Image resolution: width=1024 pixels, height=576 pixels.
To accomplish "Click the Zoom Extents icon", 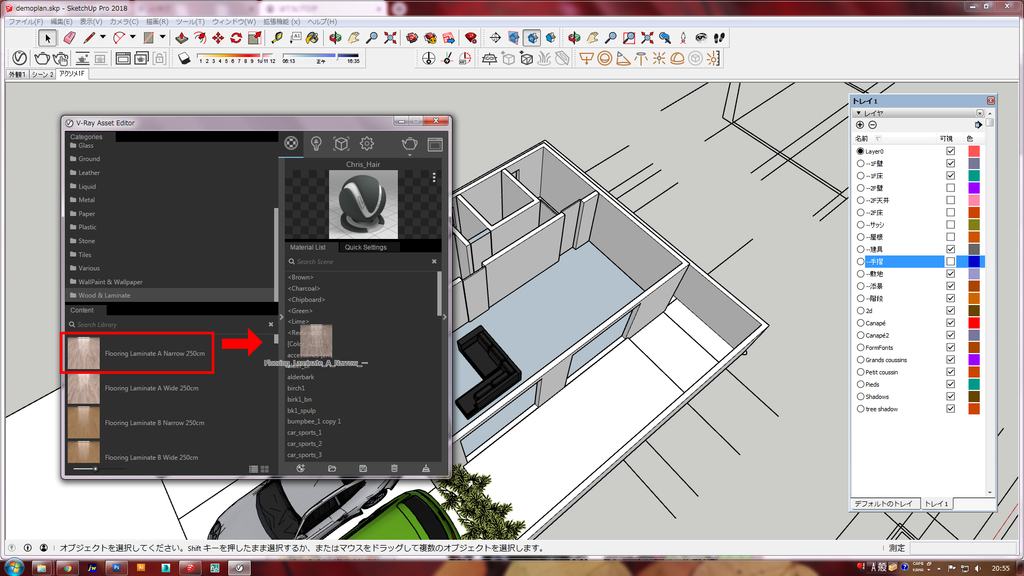I will [391, 38].
